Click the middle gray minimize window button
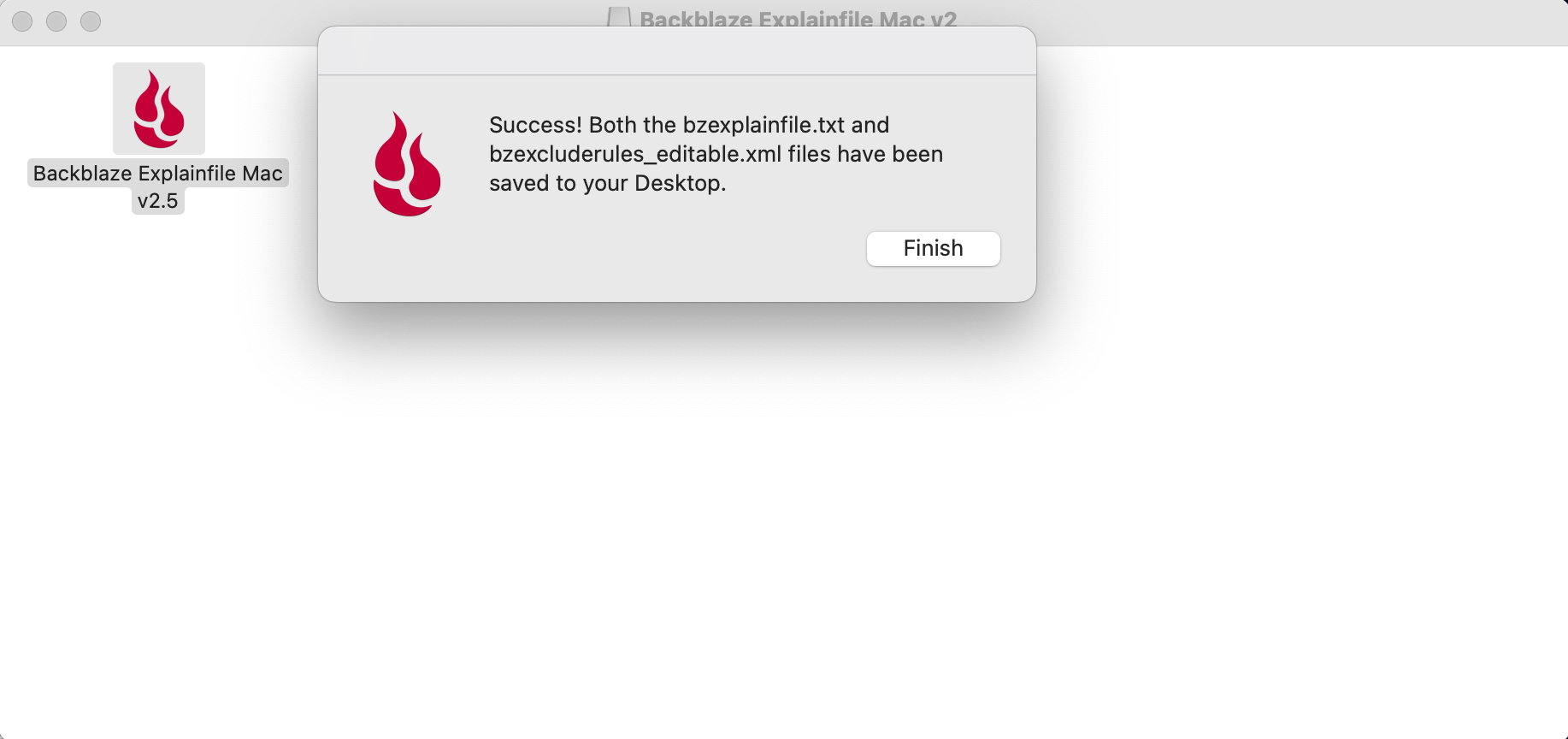 (x=56, y=21)
